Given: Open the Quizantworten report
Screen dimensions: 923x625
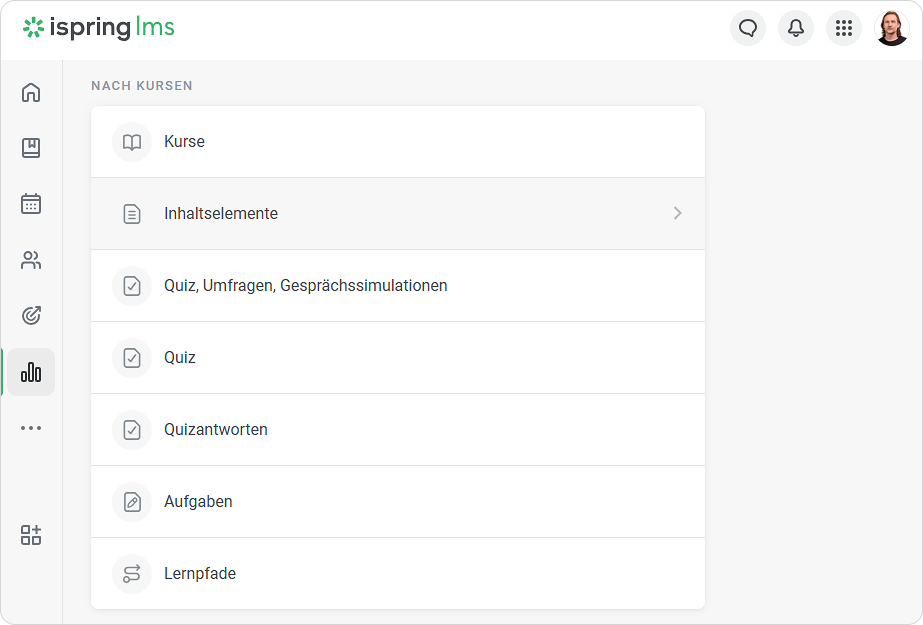Looking at the screenshot, I should pyautogui.click(x=398, y=430).
